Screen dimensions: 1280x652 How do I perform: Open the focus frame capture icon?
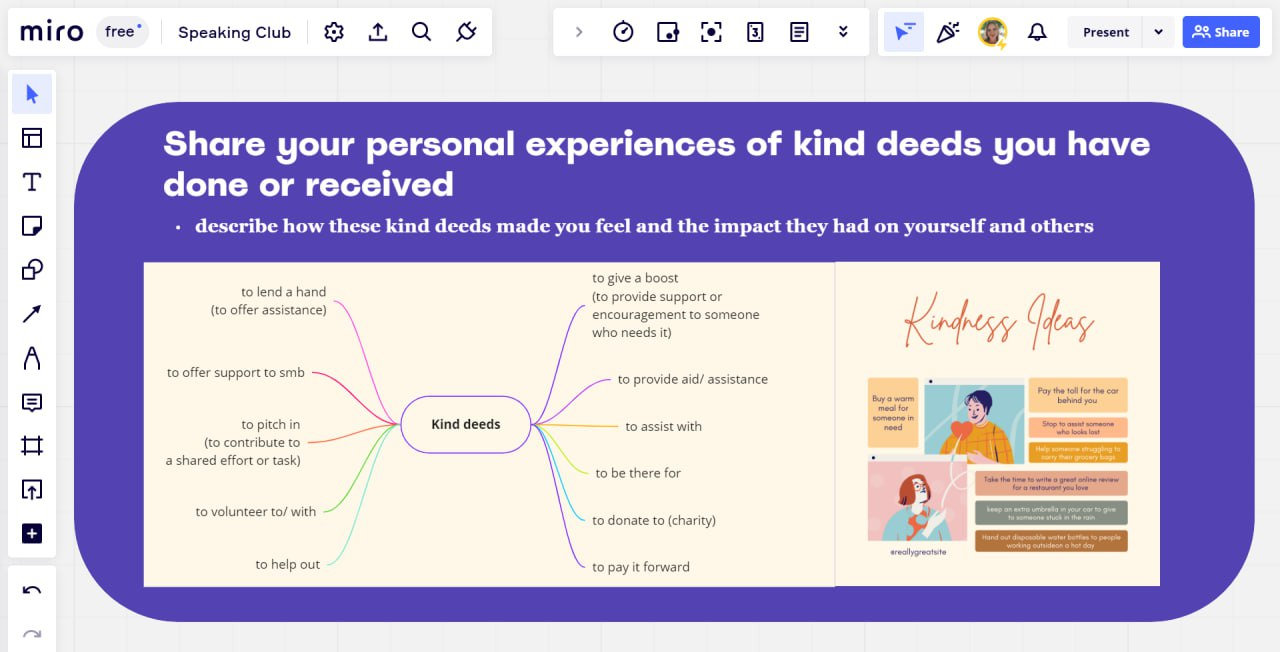tap(711, 32)
